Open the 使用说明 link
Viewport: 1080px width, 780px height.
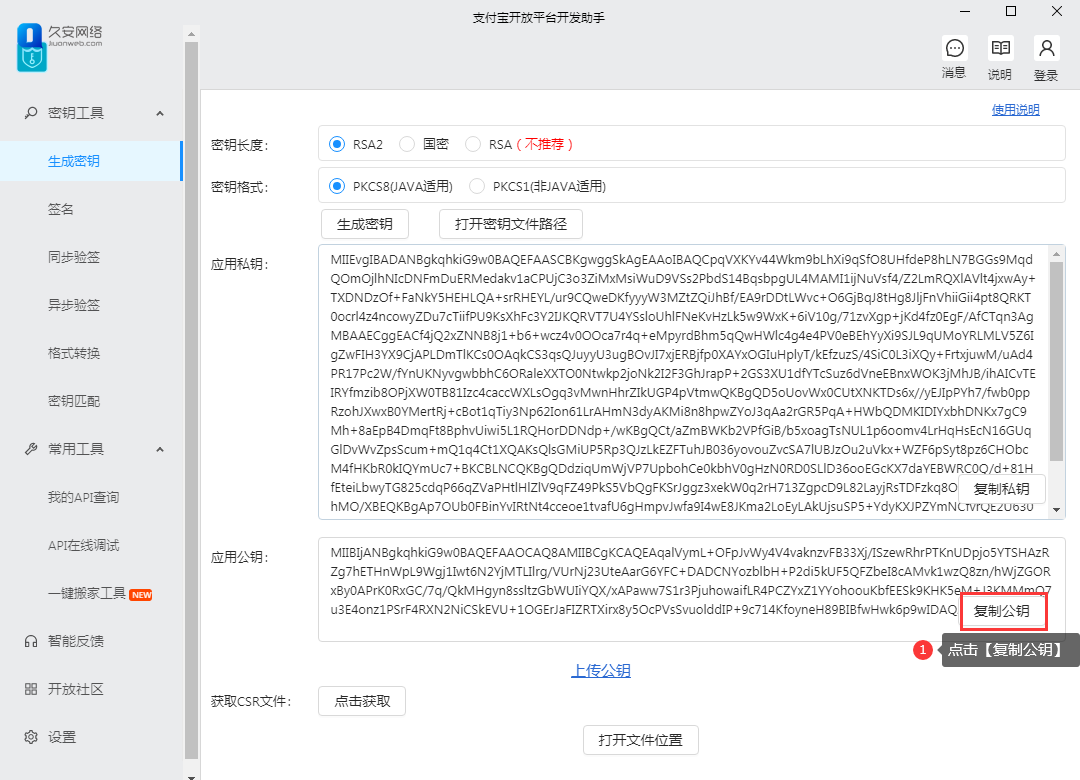(1015, 110)
